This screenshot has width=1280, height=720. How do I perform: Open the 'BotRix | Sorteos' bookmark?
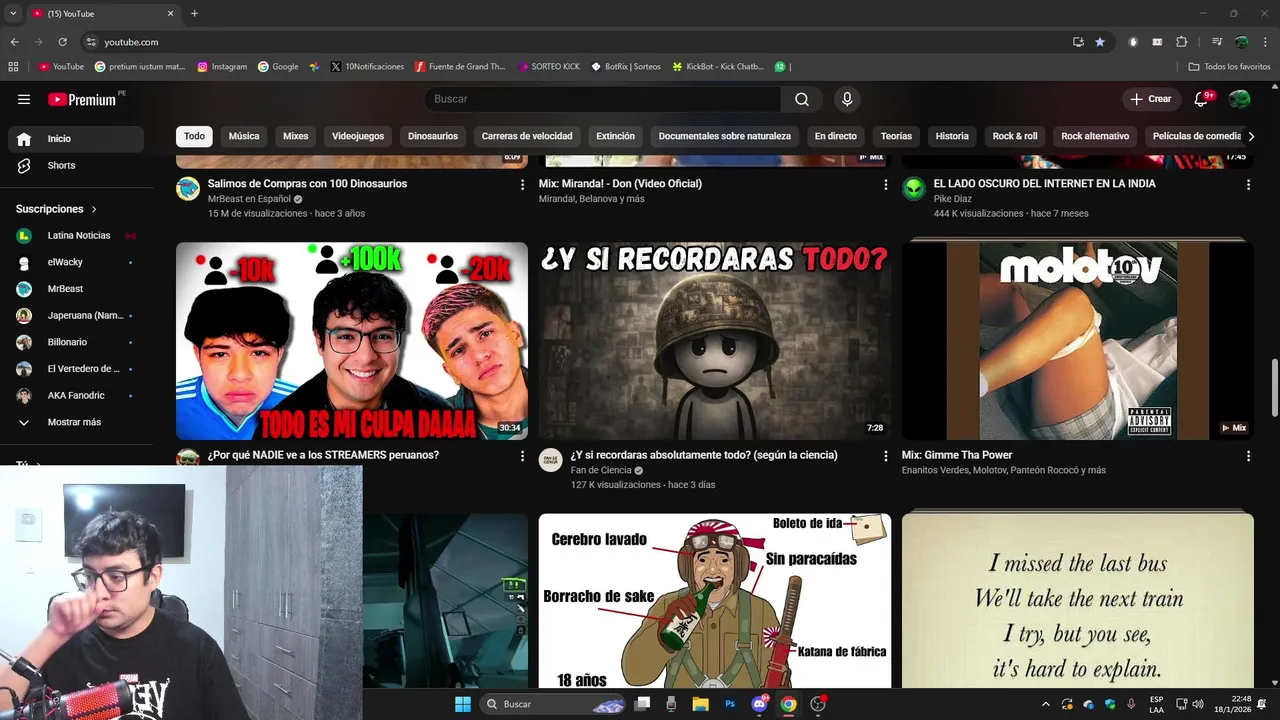pyautogui.click(x=626, y=67)
